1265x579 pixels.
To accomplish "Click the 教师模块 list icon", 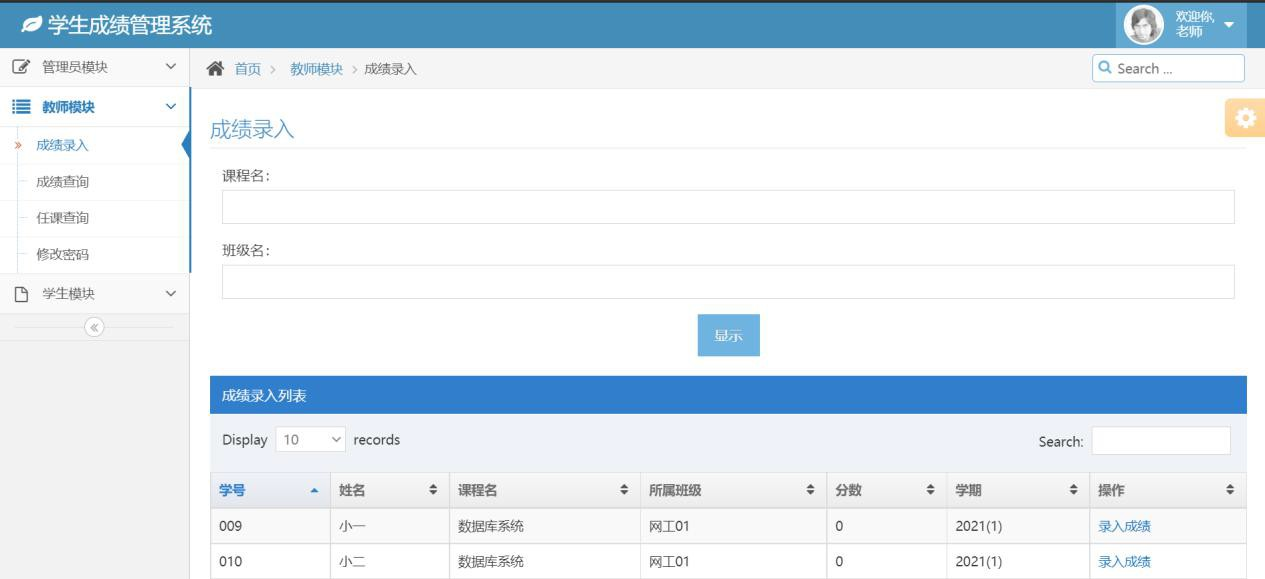I will pos(21,107).
